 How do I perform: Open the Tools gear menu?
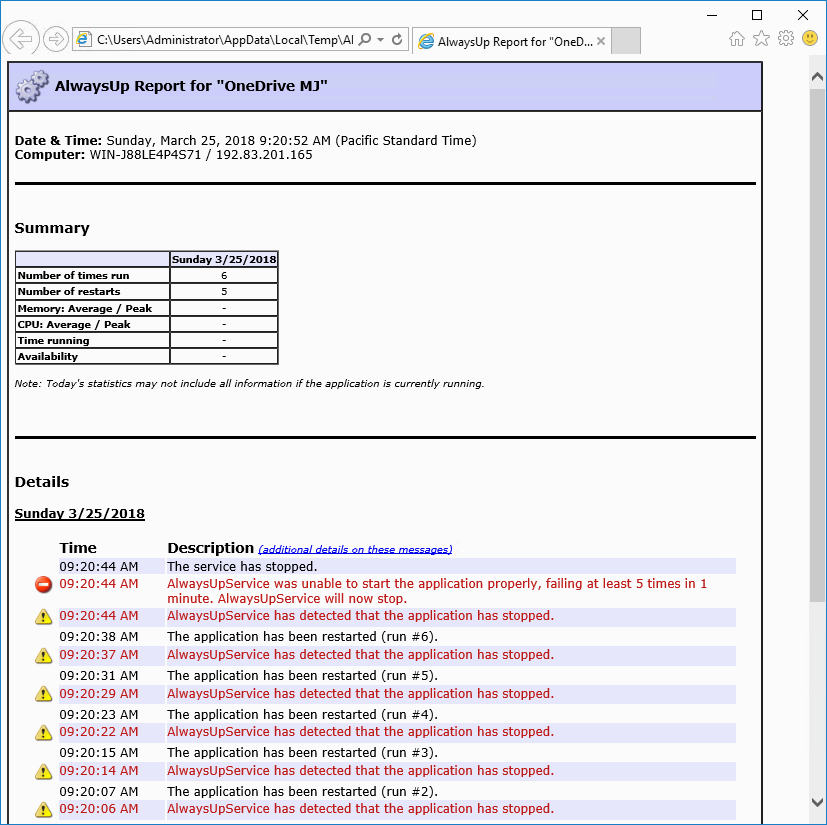click(786, 39)
